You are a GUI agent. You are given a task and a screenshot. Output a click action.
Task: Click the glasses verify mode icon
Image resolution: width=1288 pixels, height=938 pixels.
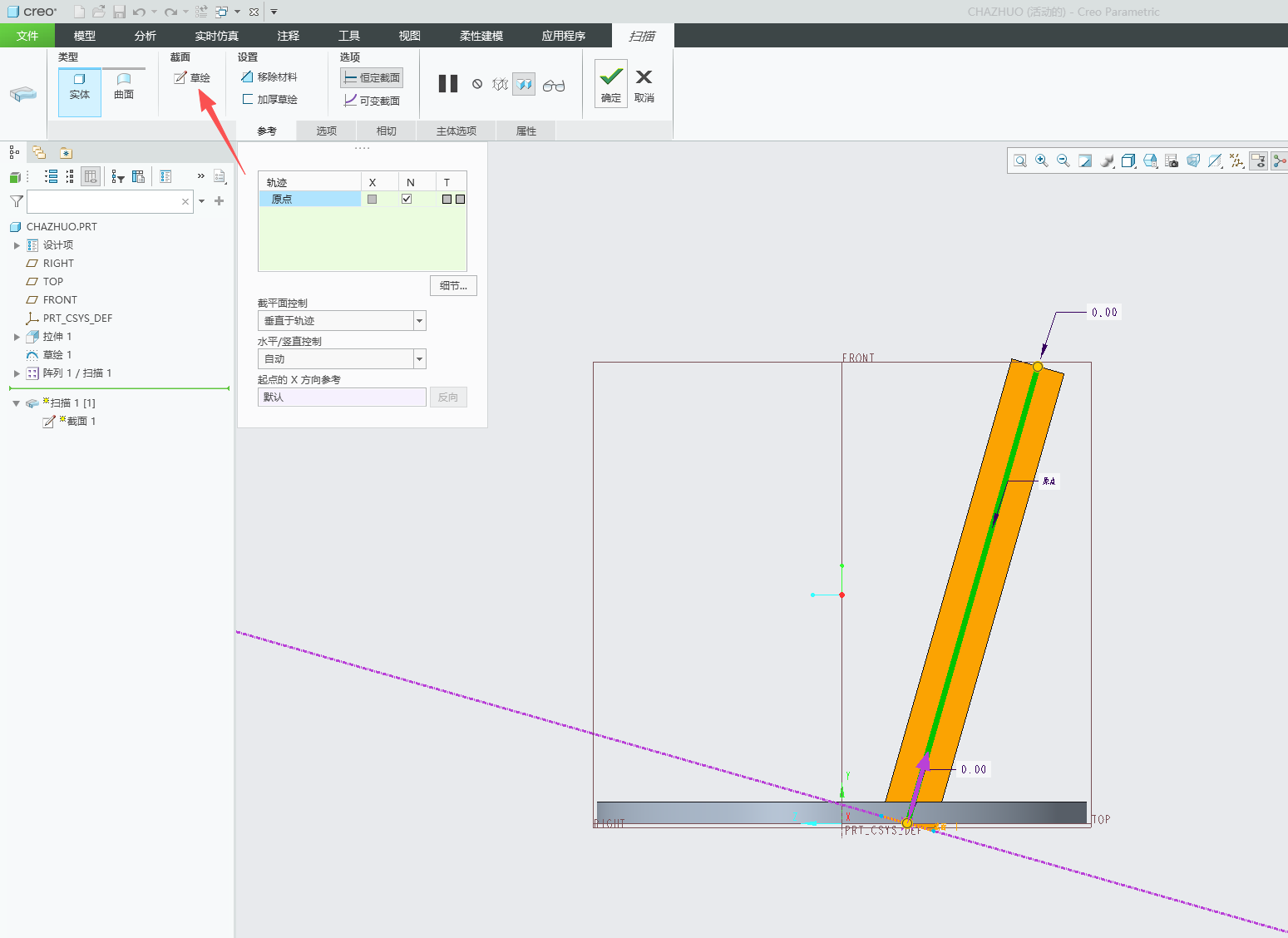coord(554,85)
